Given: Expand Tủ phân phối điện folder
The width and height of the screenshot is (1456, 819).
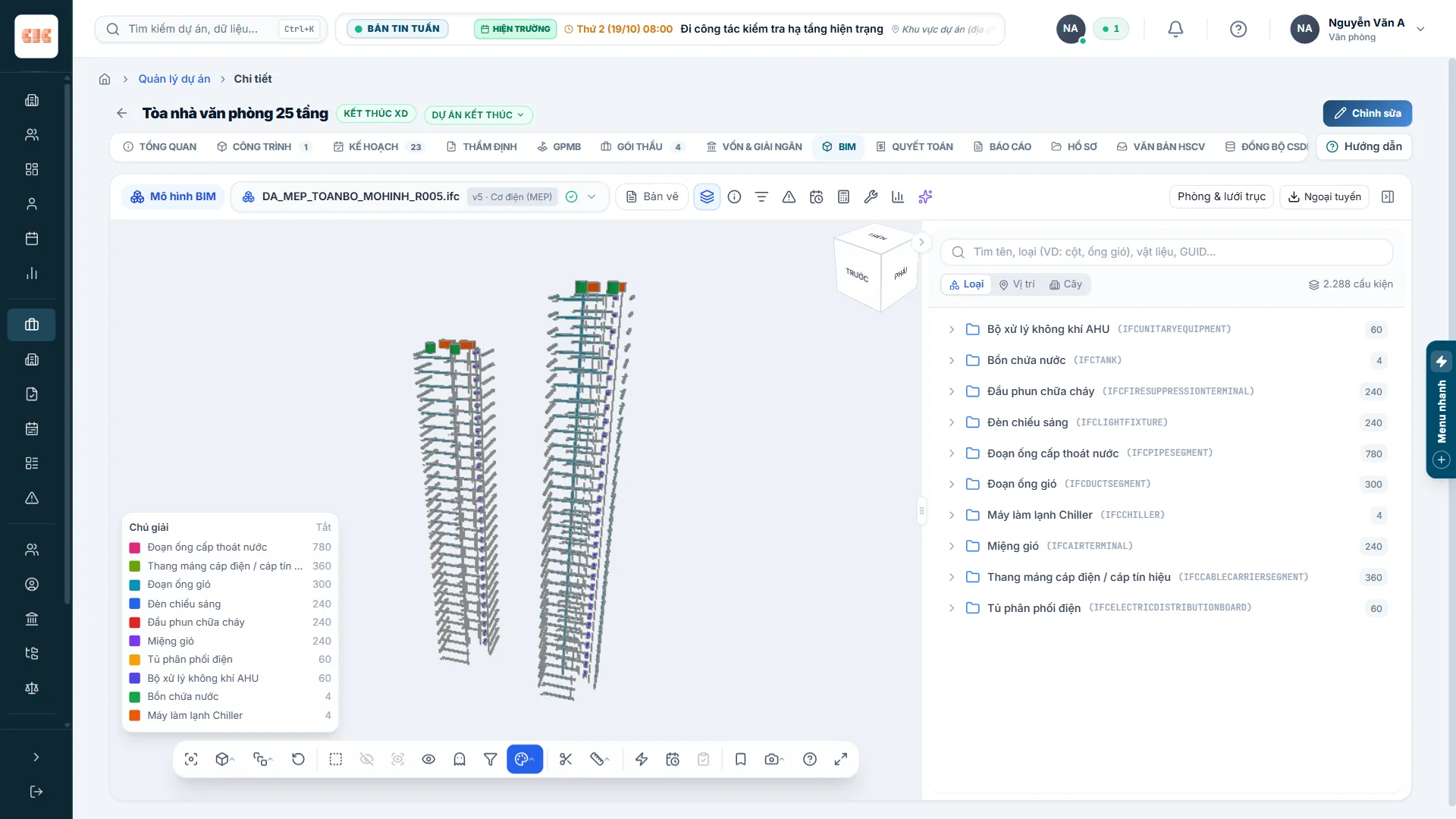Looking at the screenshot, I should 951,608.
